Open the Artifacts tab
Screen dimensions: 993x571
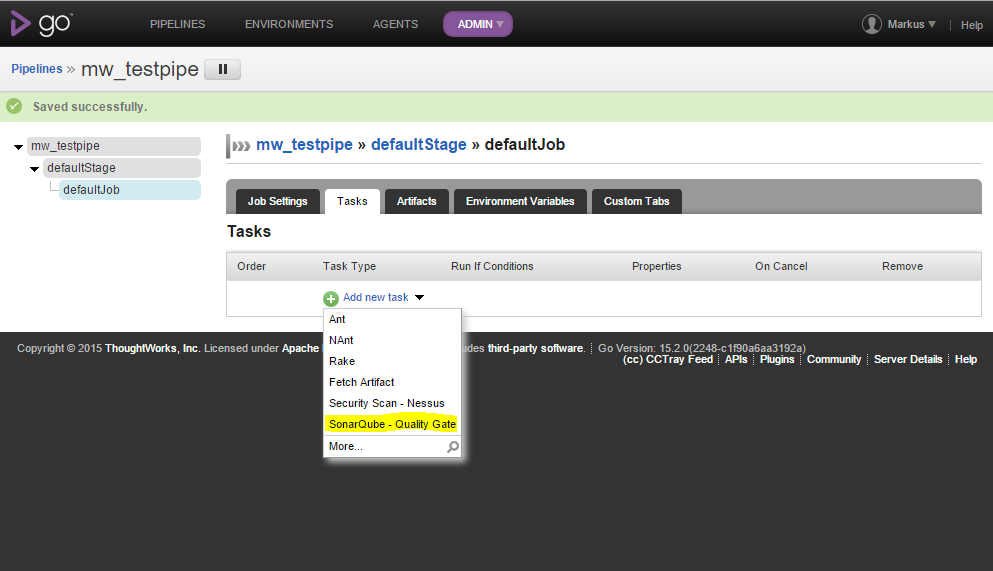[417, 201]
